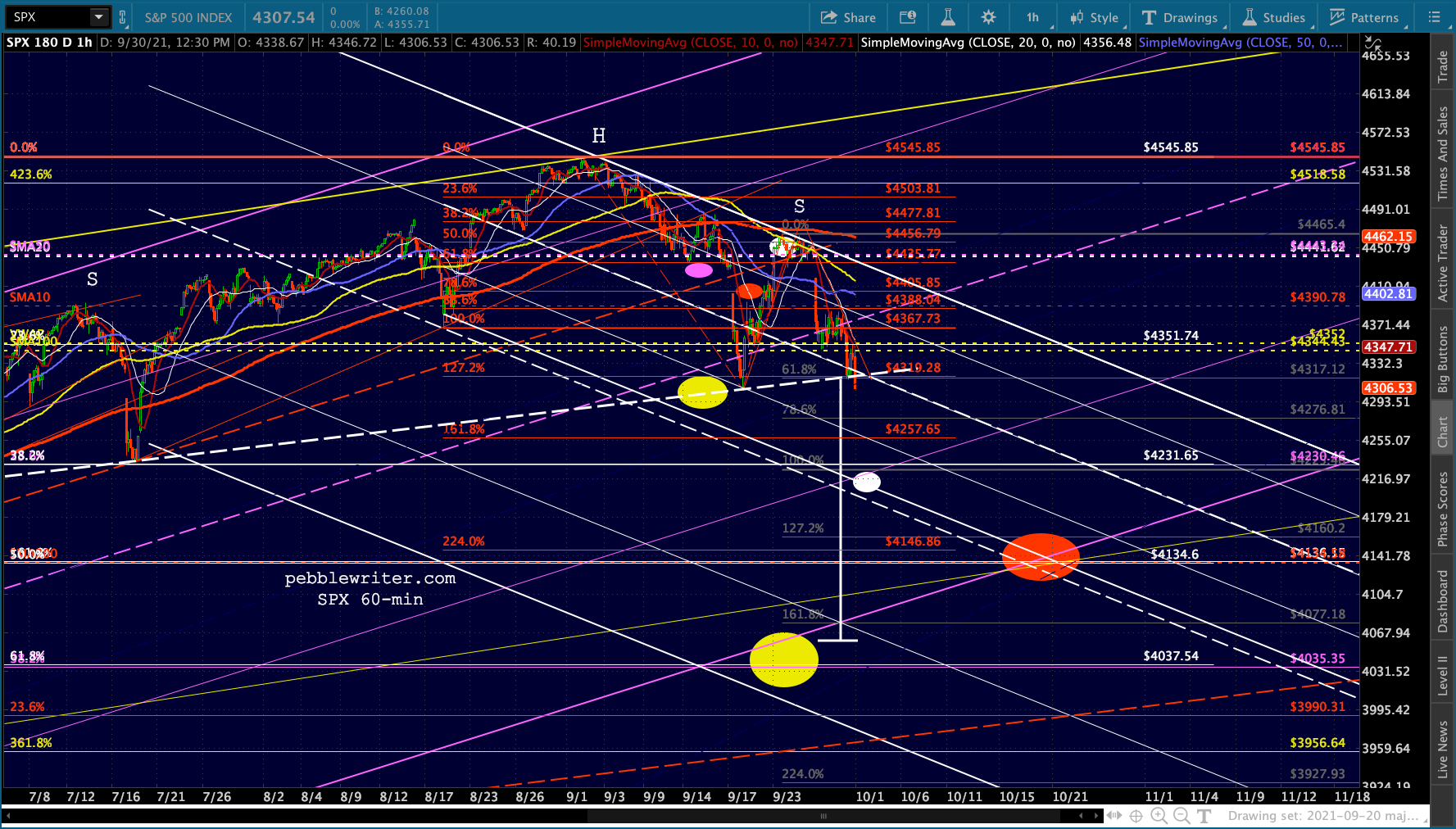Image resolution: width=1456 pixels, height=829 pixels.
Task: Click the S&P 500 INDEX description
Action: [x=188, y=17]
